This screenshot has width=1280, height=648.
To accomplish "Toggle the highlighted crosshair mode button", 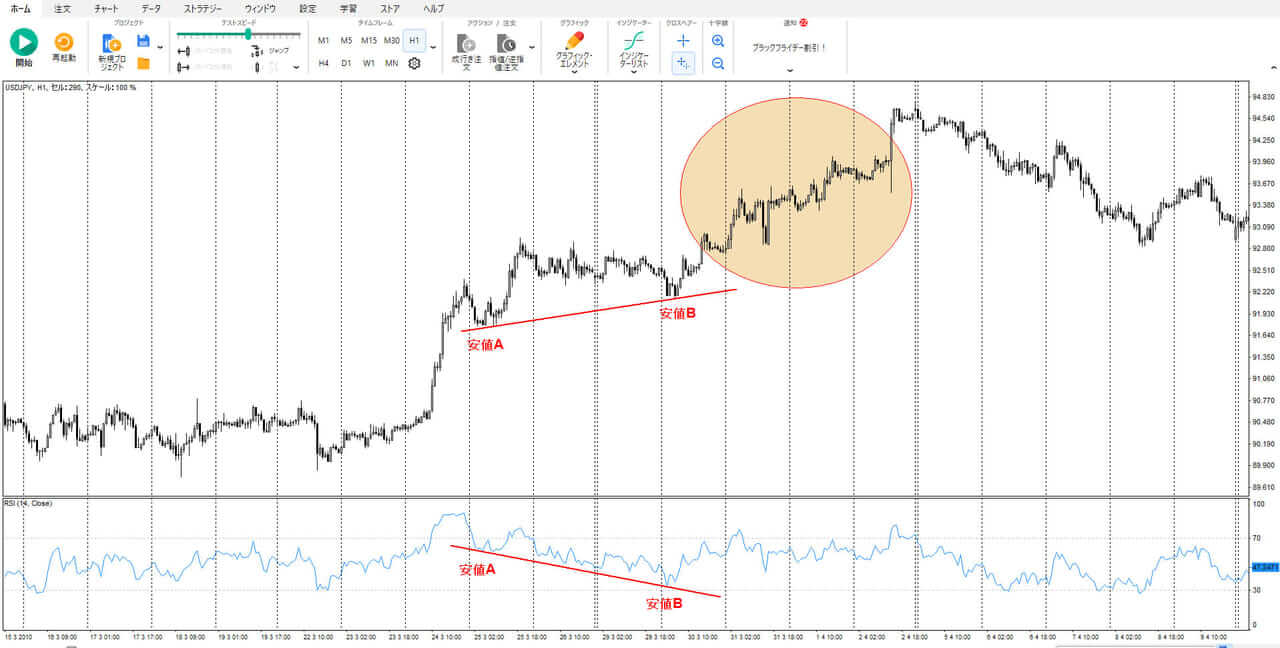I will (x=683, y=63).
